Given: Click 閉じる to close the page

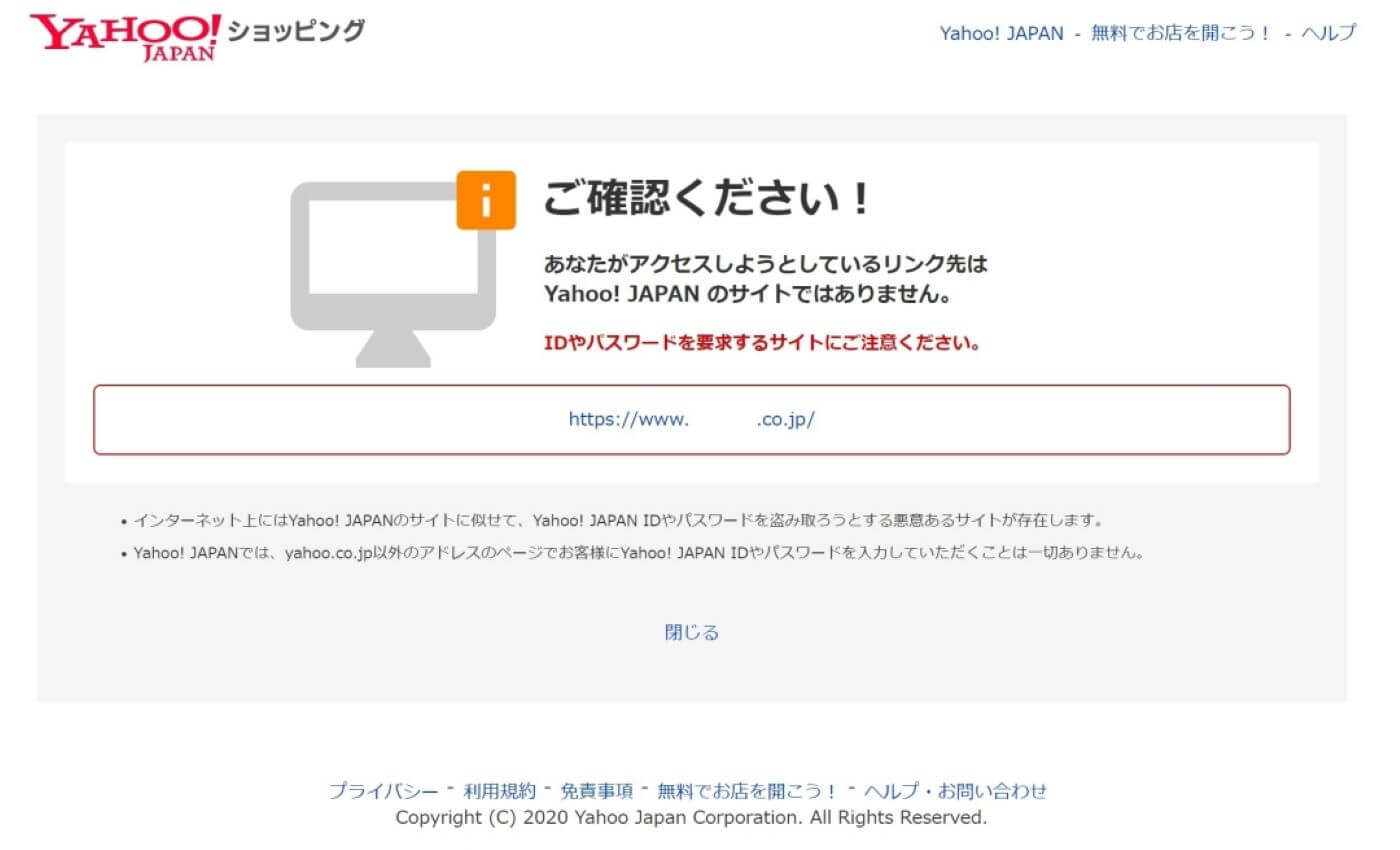Looking at the screenshot, I should tap(692, 632).
